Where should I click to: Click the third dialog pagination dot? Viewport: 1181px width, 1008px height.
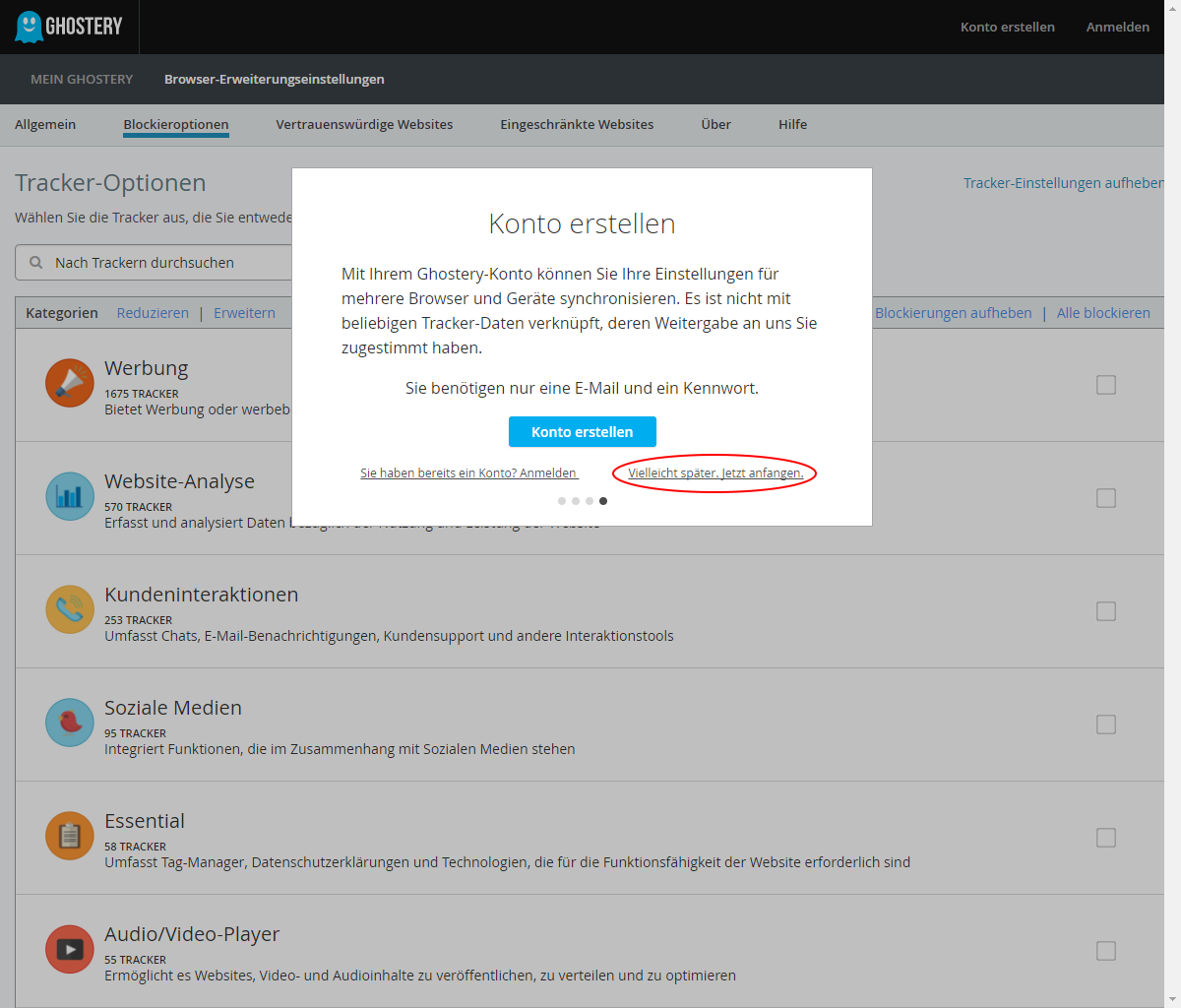coord(590,501)
